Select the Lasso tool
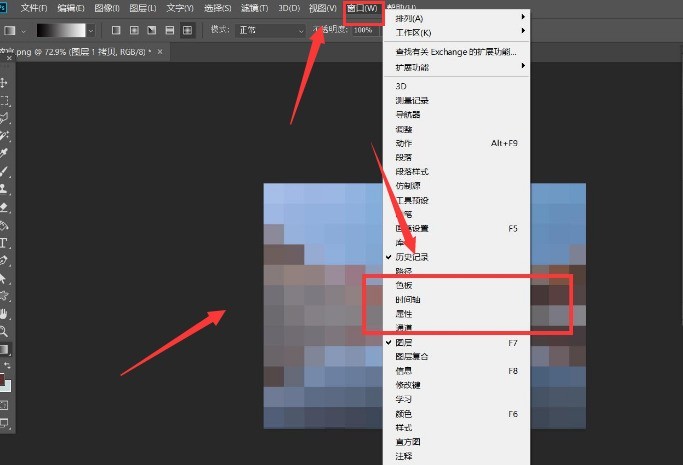683x465 pixels. pos(4,118)
